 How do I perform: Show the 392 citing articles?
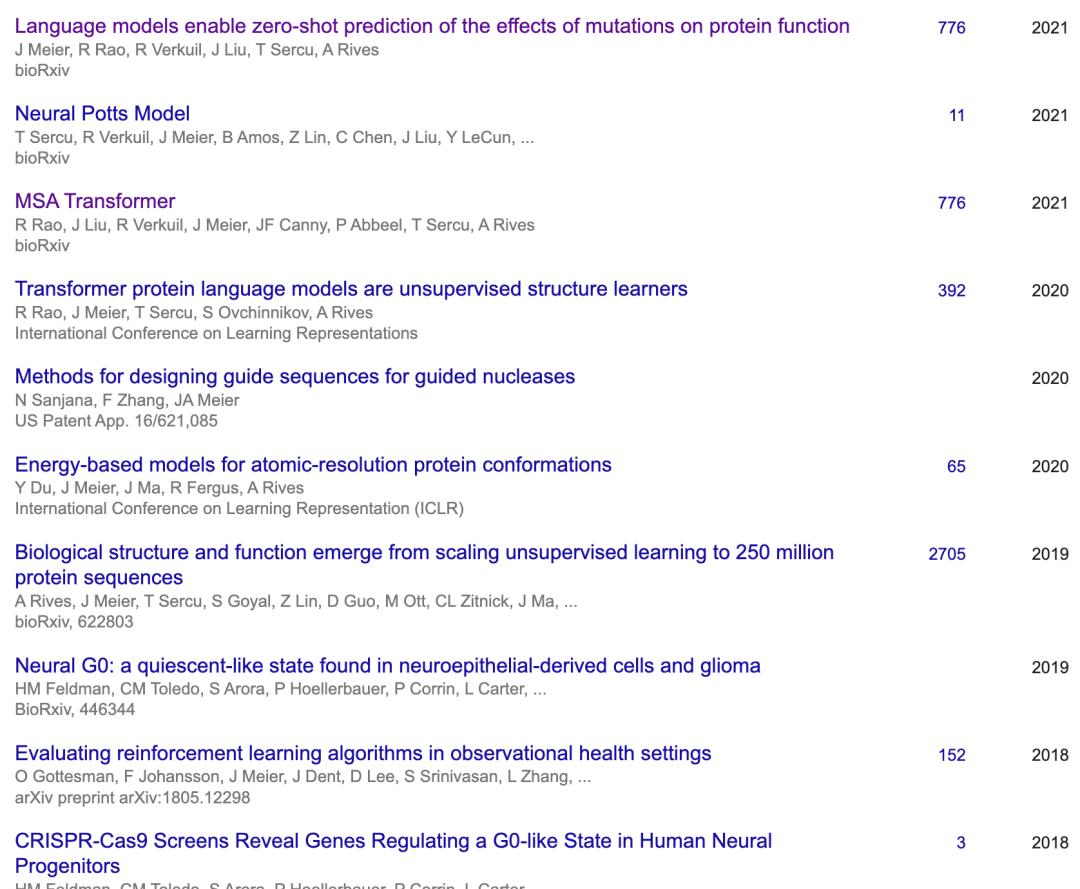[x=951, y=291]
